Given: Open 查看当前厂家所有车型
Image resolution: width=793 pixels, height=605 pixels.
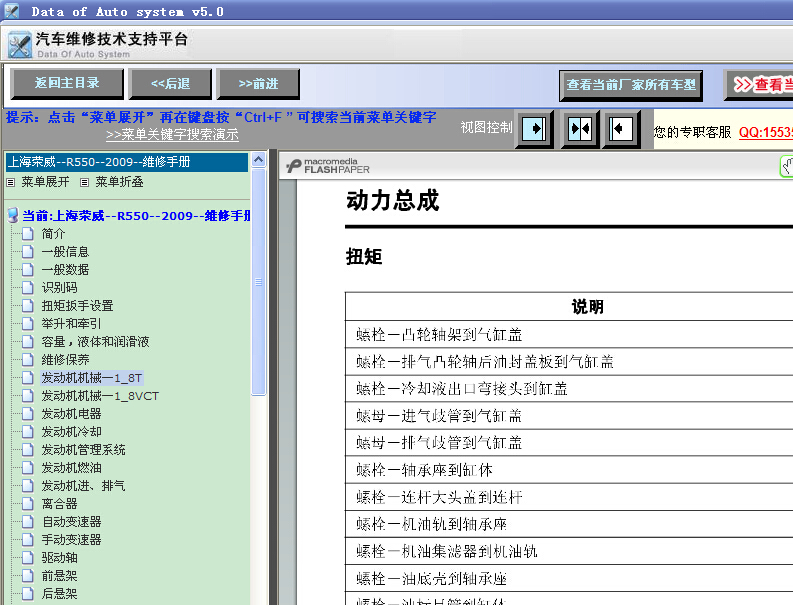Looking at the screenshot, I should 631,85.
